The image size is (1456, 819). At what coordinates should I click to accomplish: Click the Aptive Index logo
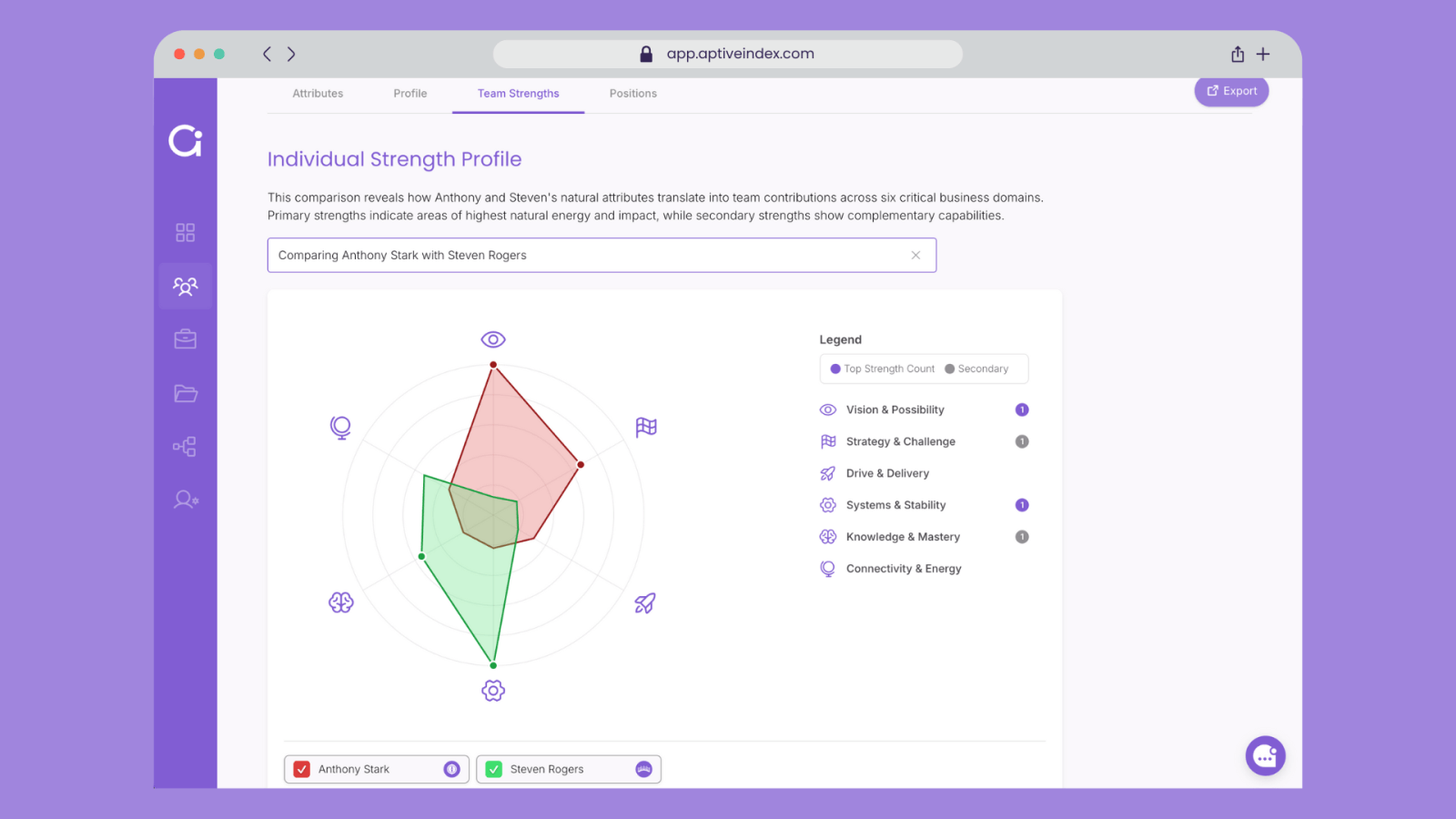[186, 141]
